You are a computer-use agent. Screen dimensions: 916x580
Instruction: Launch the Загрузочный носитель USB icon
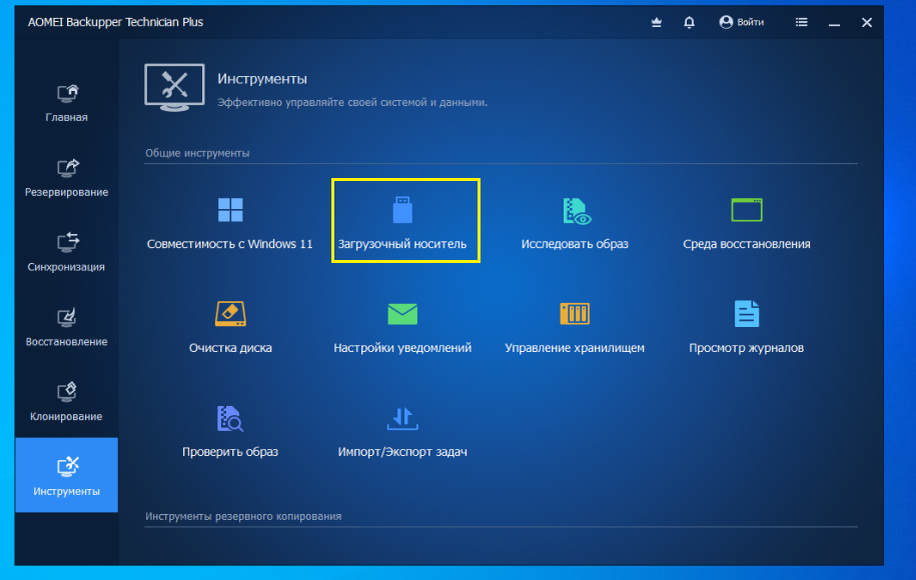403,210
